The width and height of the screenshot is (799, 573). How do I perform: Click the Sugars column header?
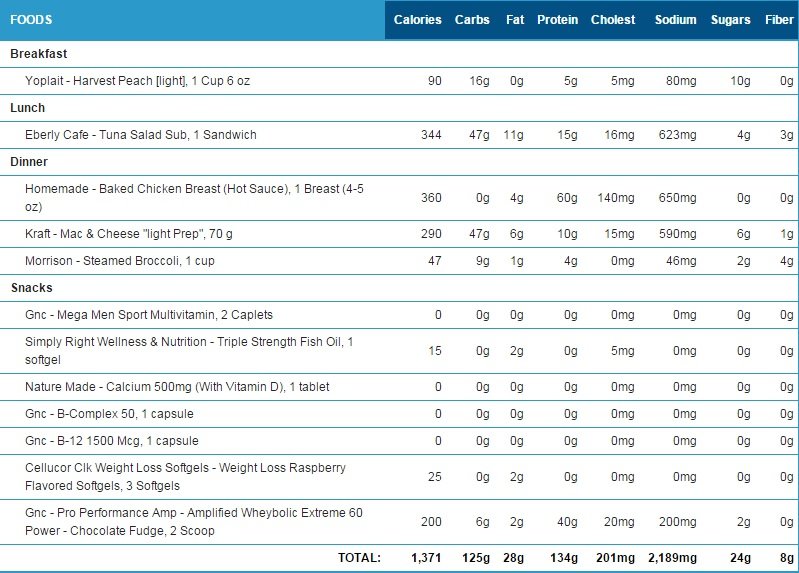[731, 20]
